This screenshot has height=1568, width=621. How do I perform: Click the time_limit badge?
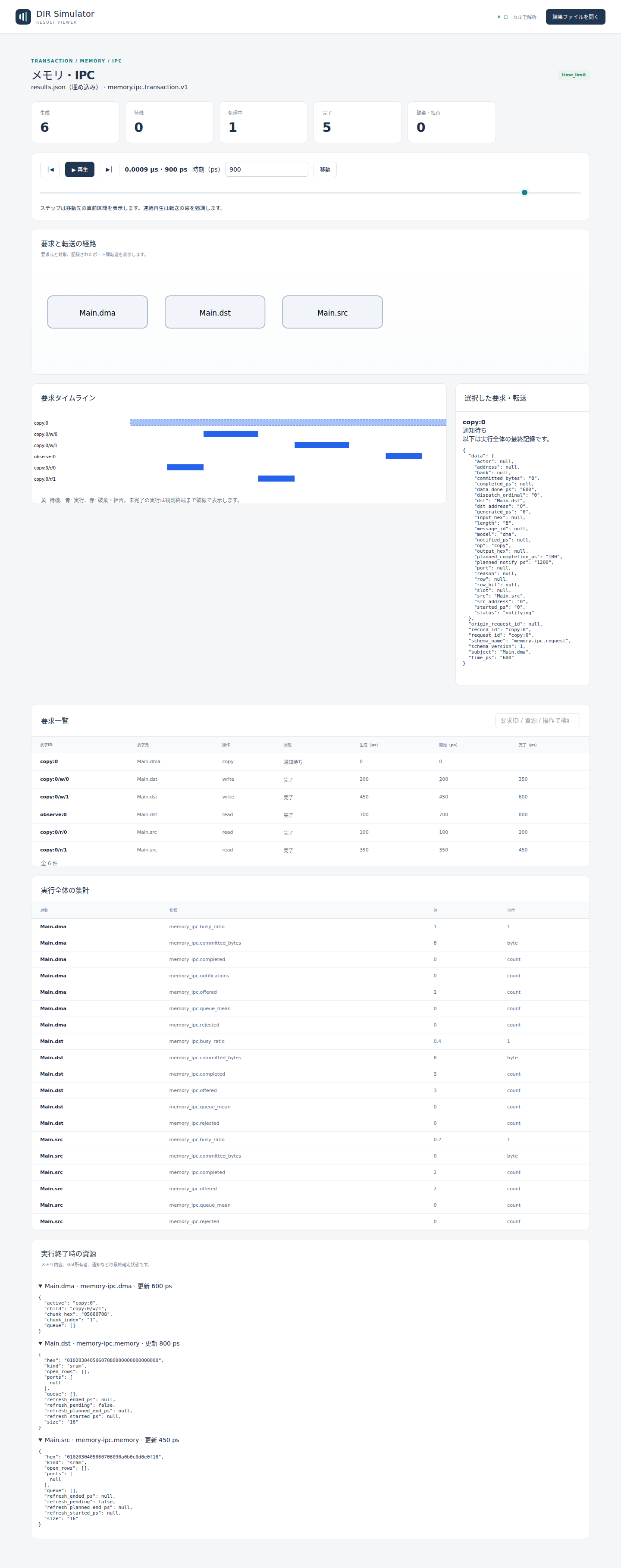(x=574, y=75)
